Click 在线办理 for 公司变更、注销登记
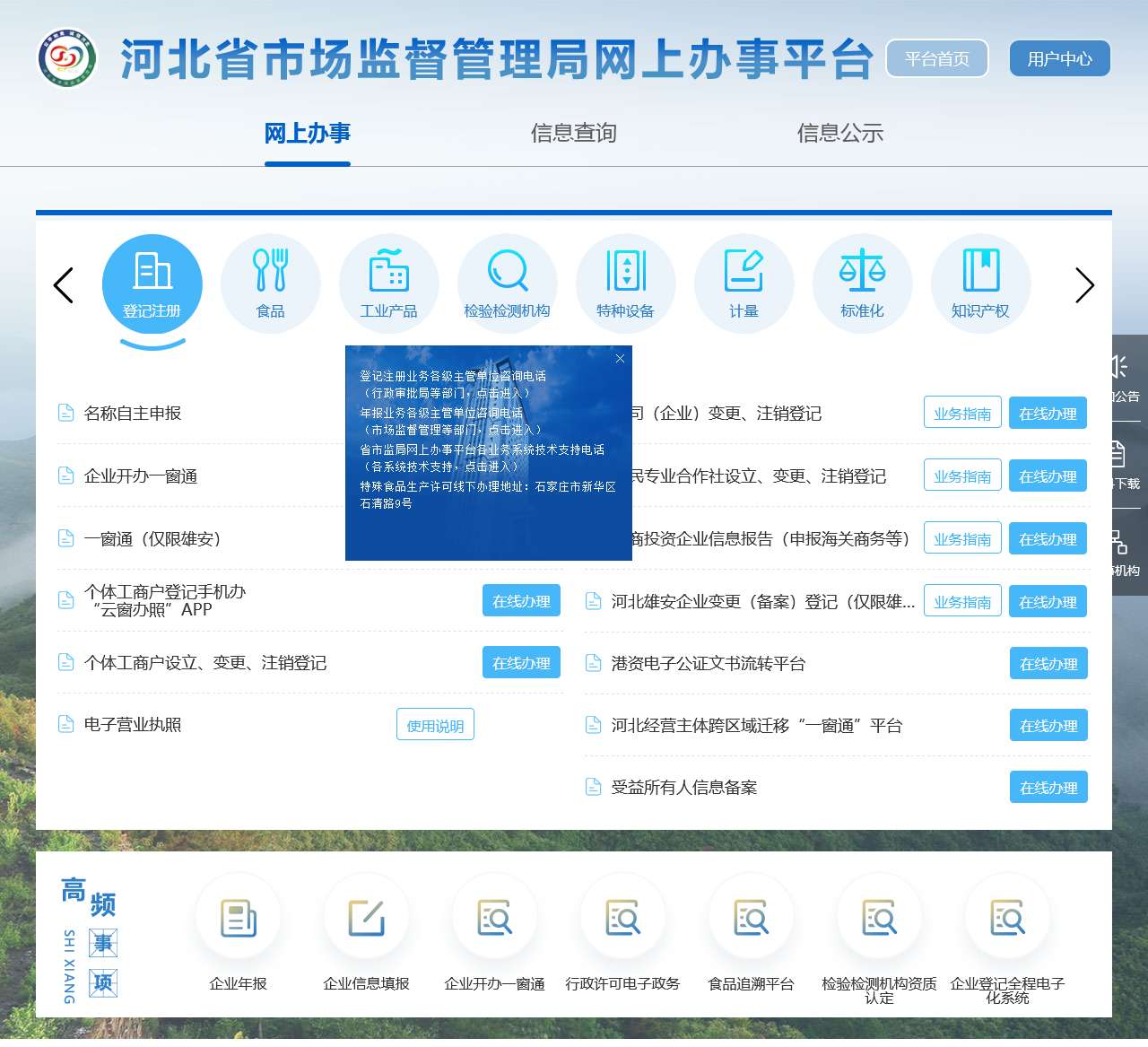Viewport: 1148px width, 1047px height. pos(1048,413)
